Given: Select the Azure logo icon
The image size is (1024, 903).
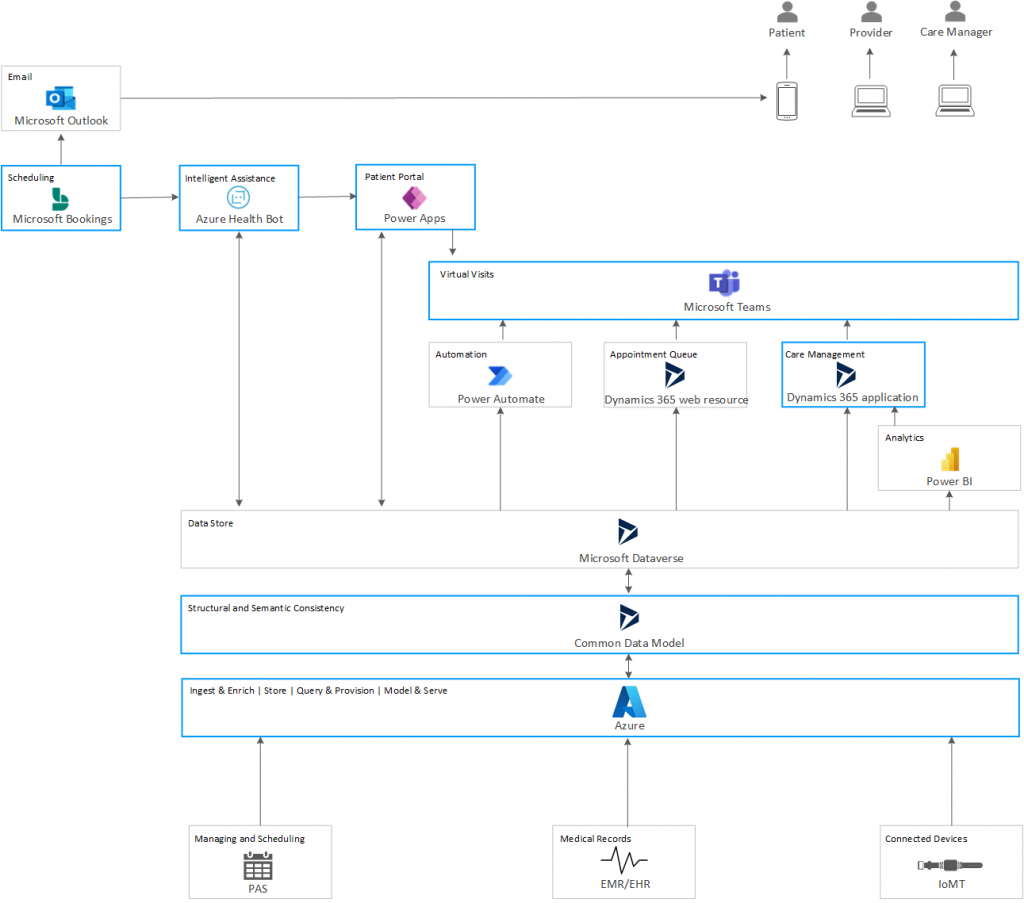Looking at the screenshot, I should click(x=630, y=702).
